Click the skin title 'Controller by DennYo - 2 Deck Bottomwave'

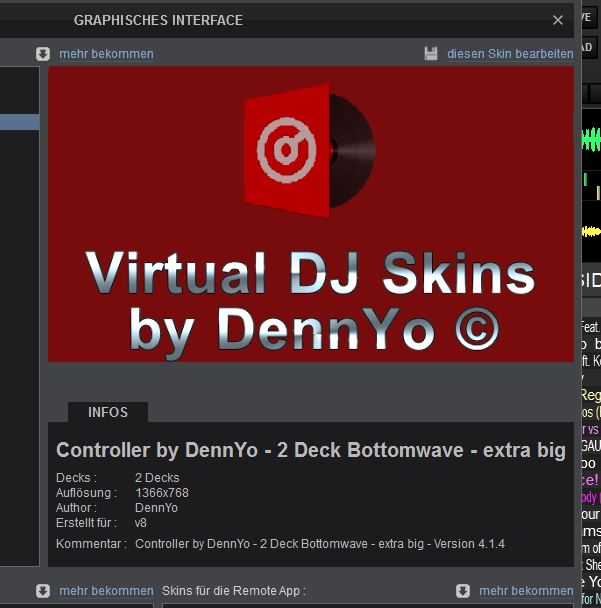pyautogui.click(x=311, y=450)
